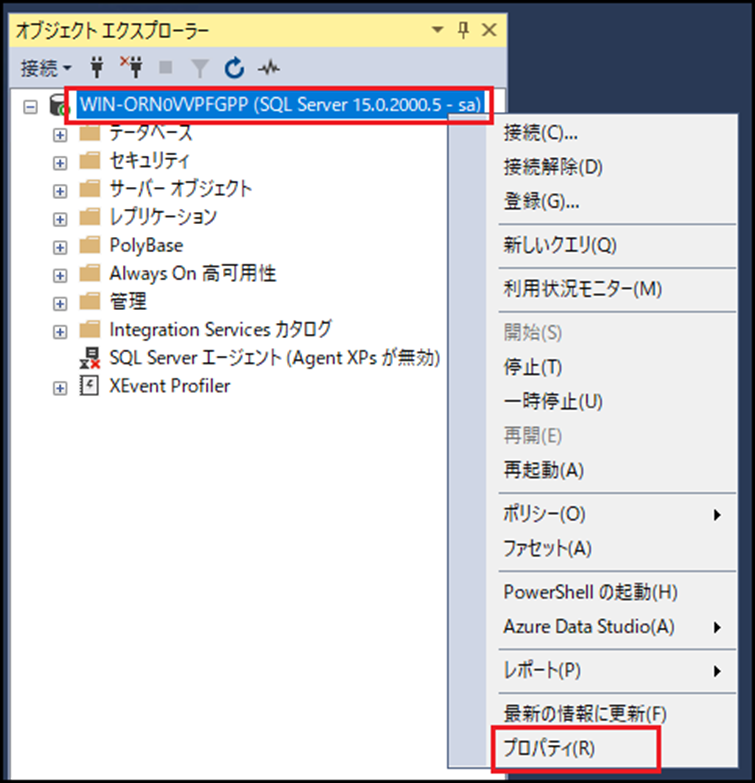Select the Always On 高可用性 tree label
Image resolution: width=755 pixels, height=783 pixels.
(x=192, y=273)
